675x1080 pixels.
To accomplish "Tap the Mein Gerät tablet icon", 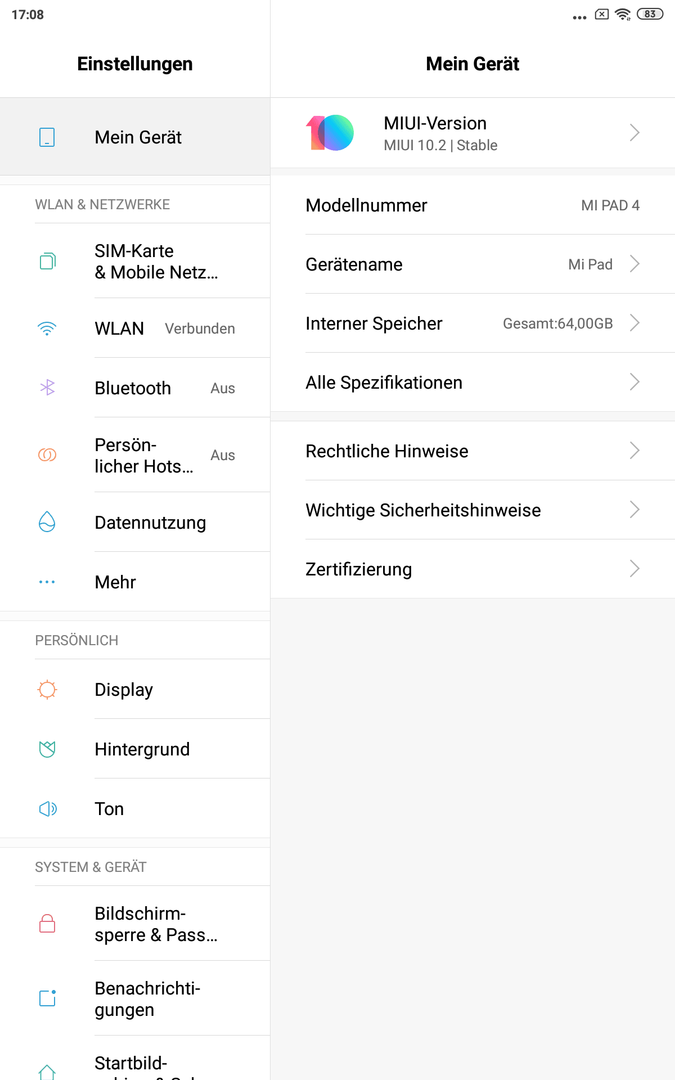I will click(x=47, y=137).
